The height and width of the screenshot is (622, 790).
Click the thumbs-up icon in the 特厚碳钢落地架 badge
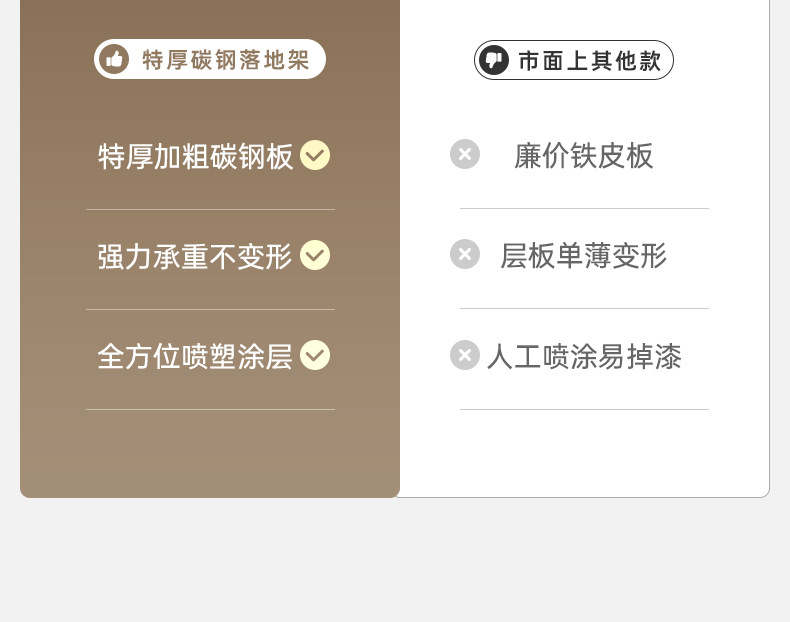pos(114,59)
